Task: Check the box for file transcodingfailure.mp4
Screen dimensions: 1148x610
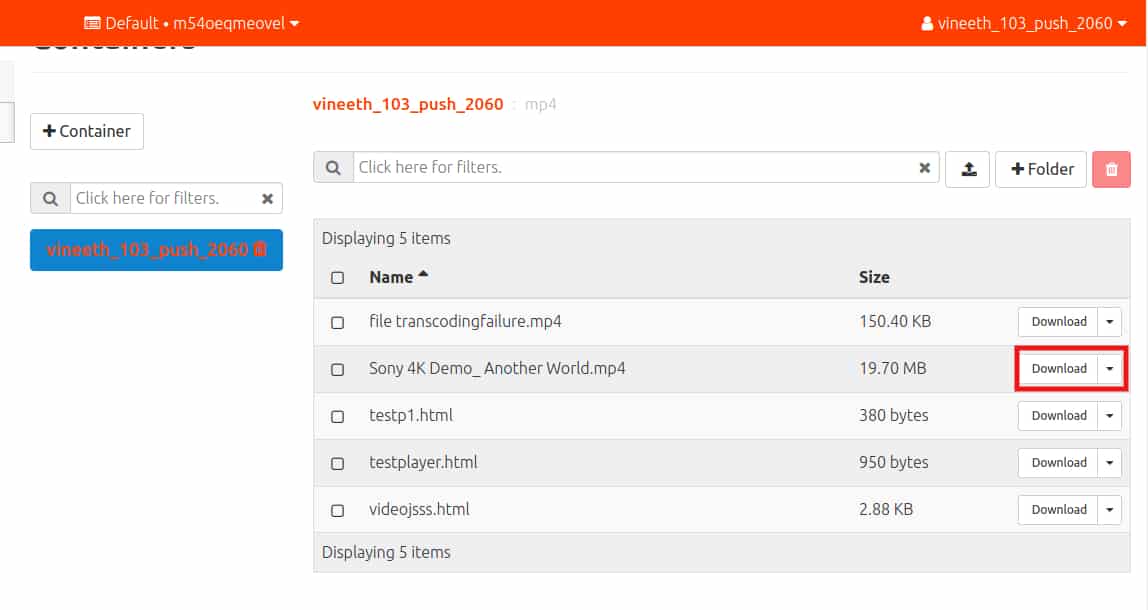Action: tap(337, 322)
